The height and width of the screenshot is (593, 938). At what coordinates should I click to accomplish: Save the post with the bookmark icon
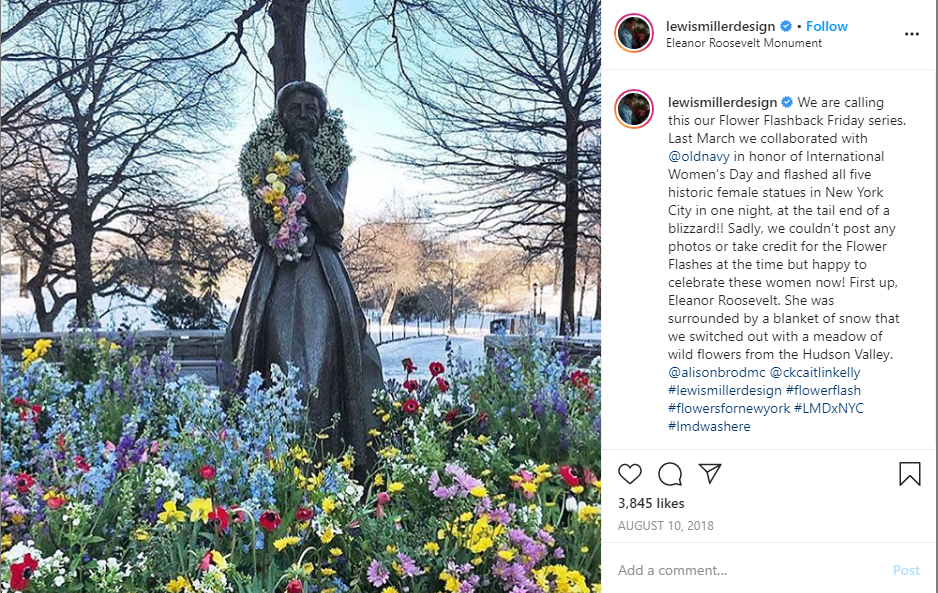909,473
